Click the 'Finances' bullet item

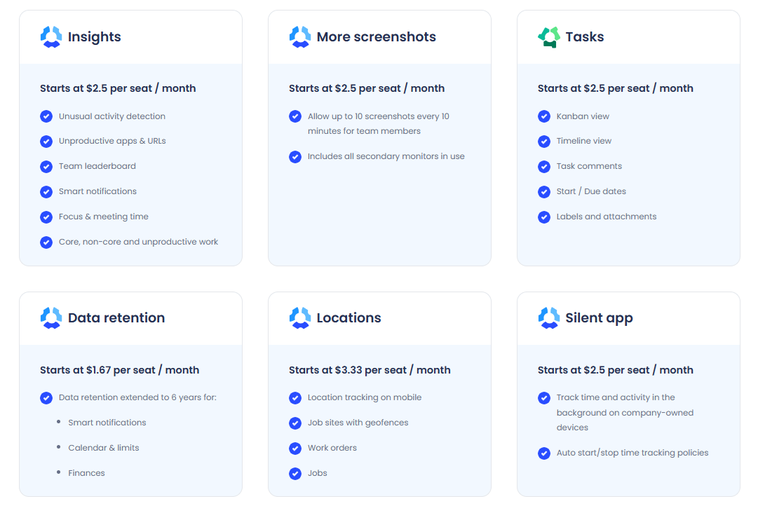coord(87,473)
